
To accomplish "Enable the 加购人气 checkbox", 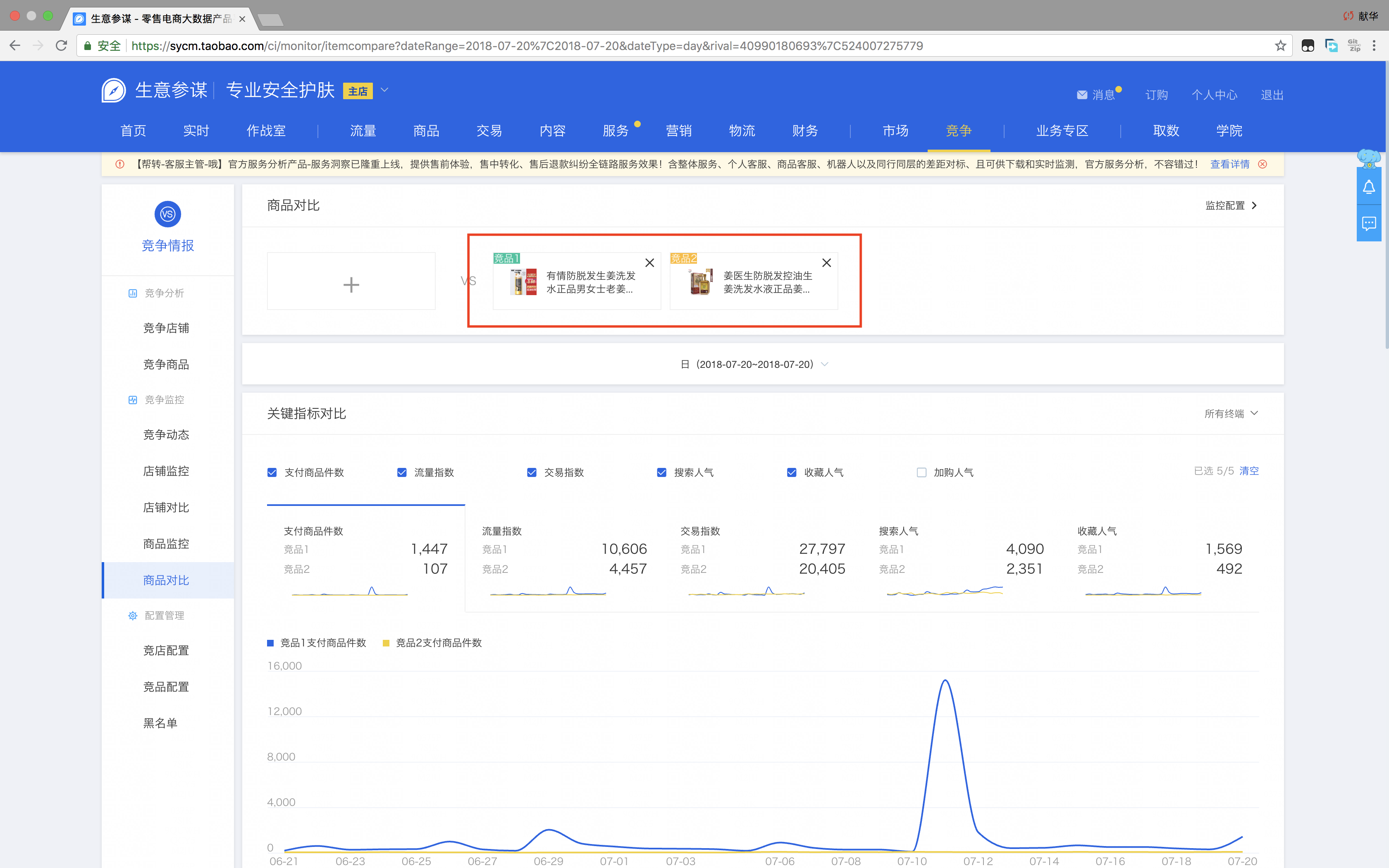I will click(922, 472).
